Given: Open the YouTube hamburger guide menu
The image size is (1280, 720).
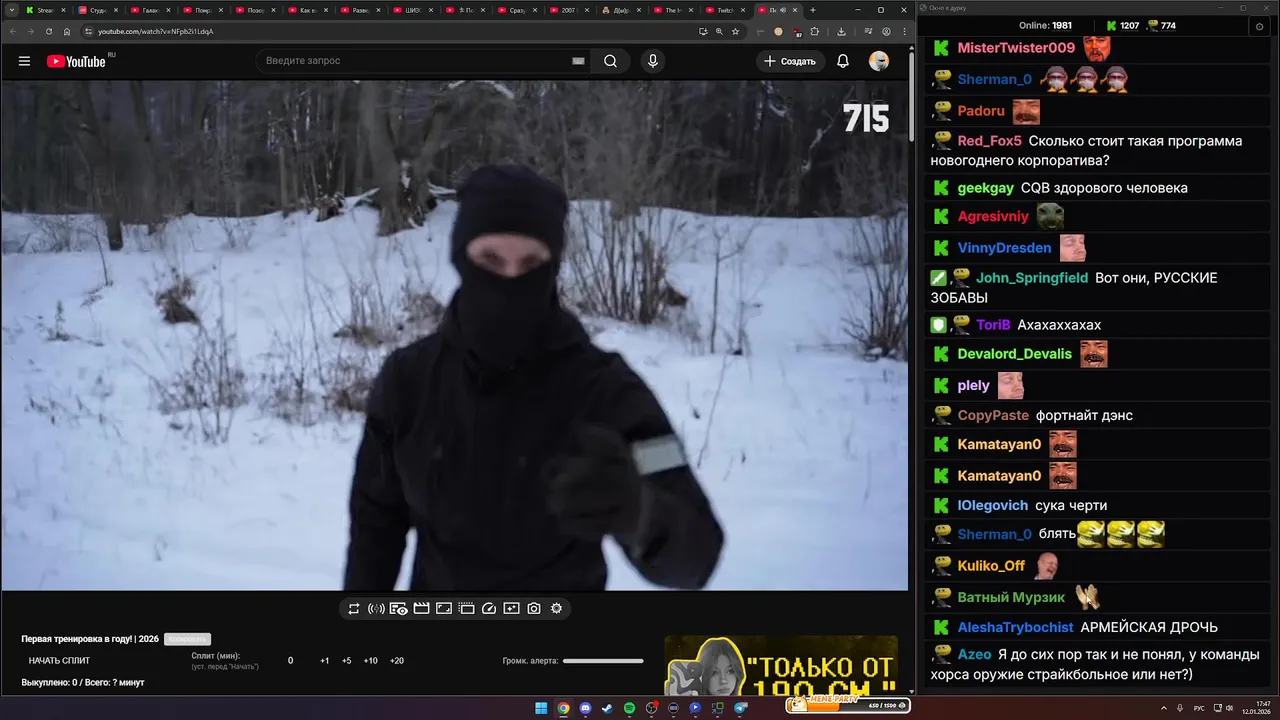Looking at the screenshot, I should tap(24, 61).
